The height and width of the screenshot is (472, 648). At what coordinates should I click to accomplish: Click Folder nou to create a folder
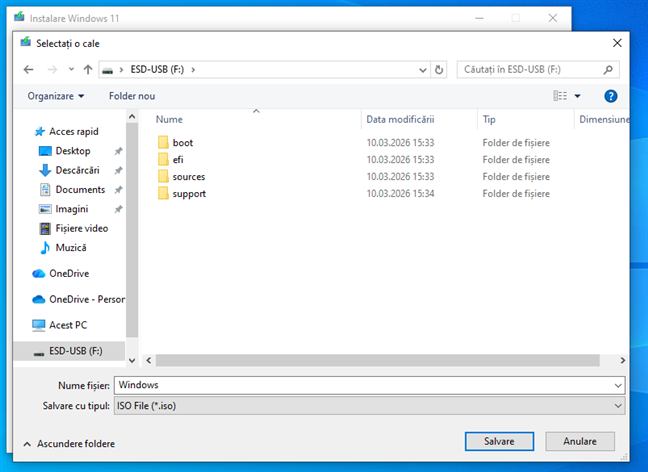coord(132,96)
